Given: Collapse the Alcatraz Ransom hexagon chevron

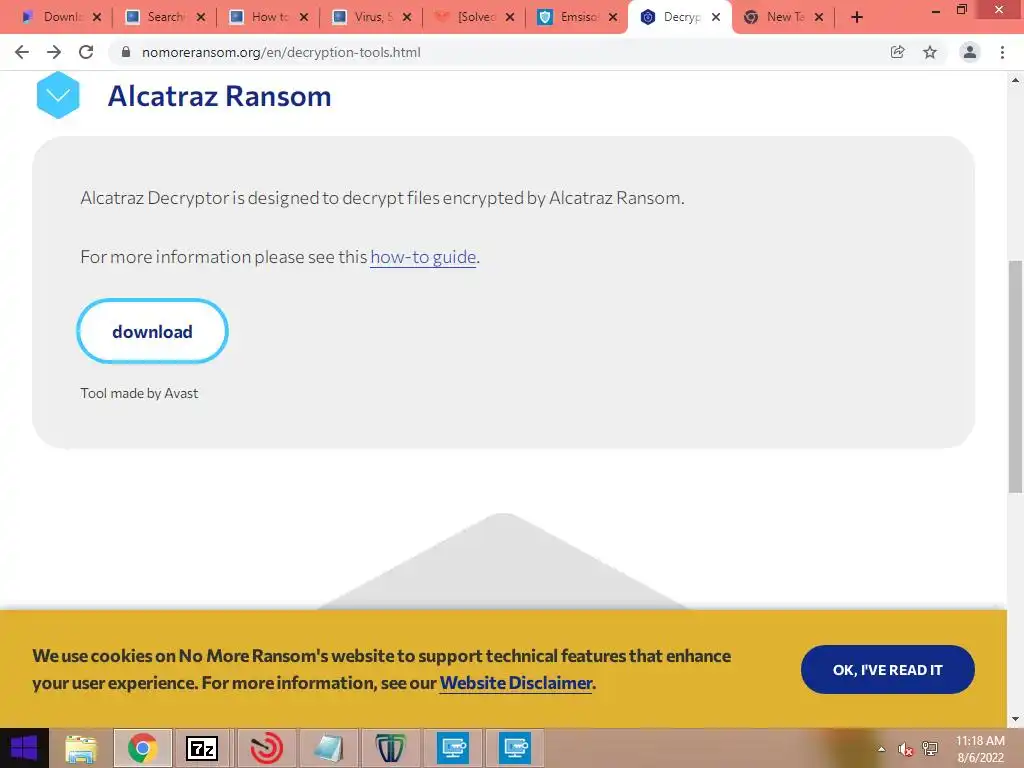Looking at the screenshot, I should coord(58,95).
